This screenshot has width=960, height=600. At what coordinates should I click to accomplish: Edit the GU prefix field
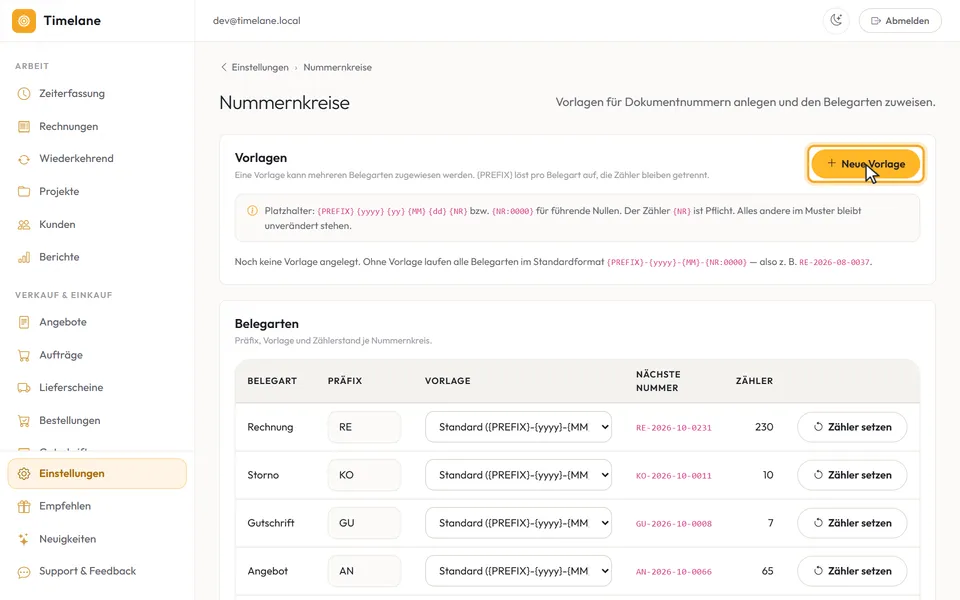click(364, 523)
